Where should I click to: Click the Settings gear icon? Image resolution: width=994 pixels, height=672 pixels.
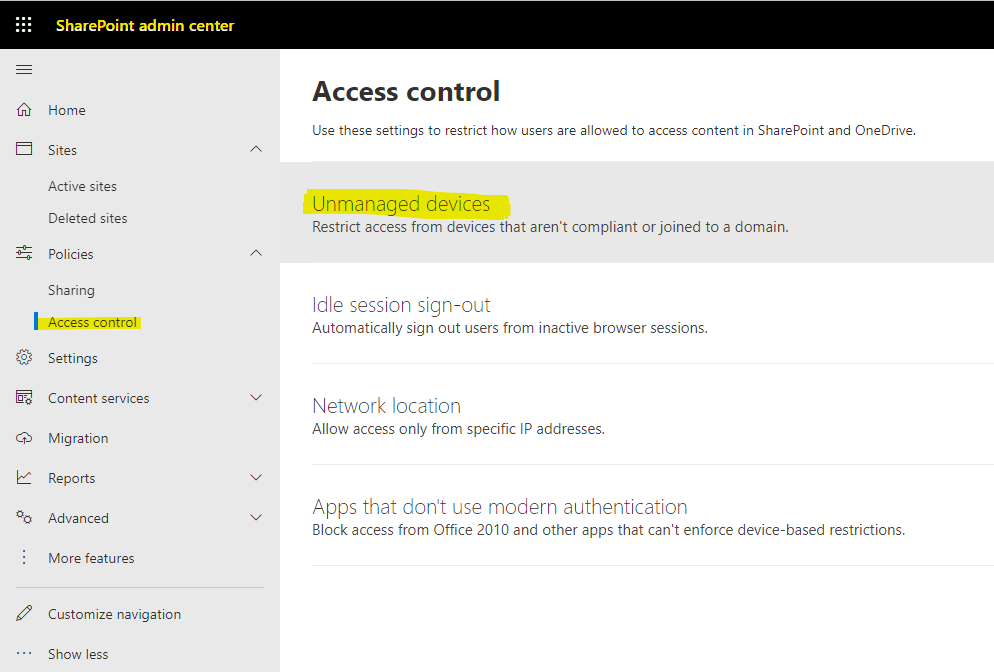pos(24,358)
